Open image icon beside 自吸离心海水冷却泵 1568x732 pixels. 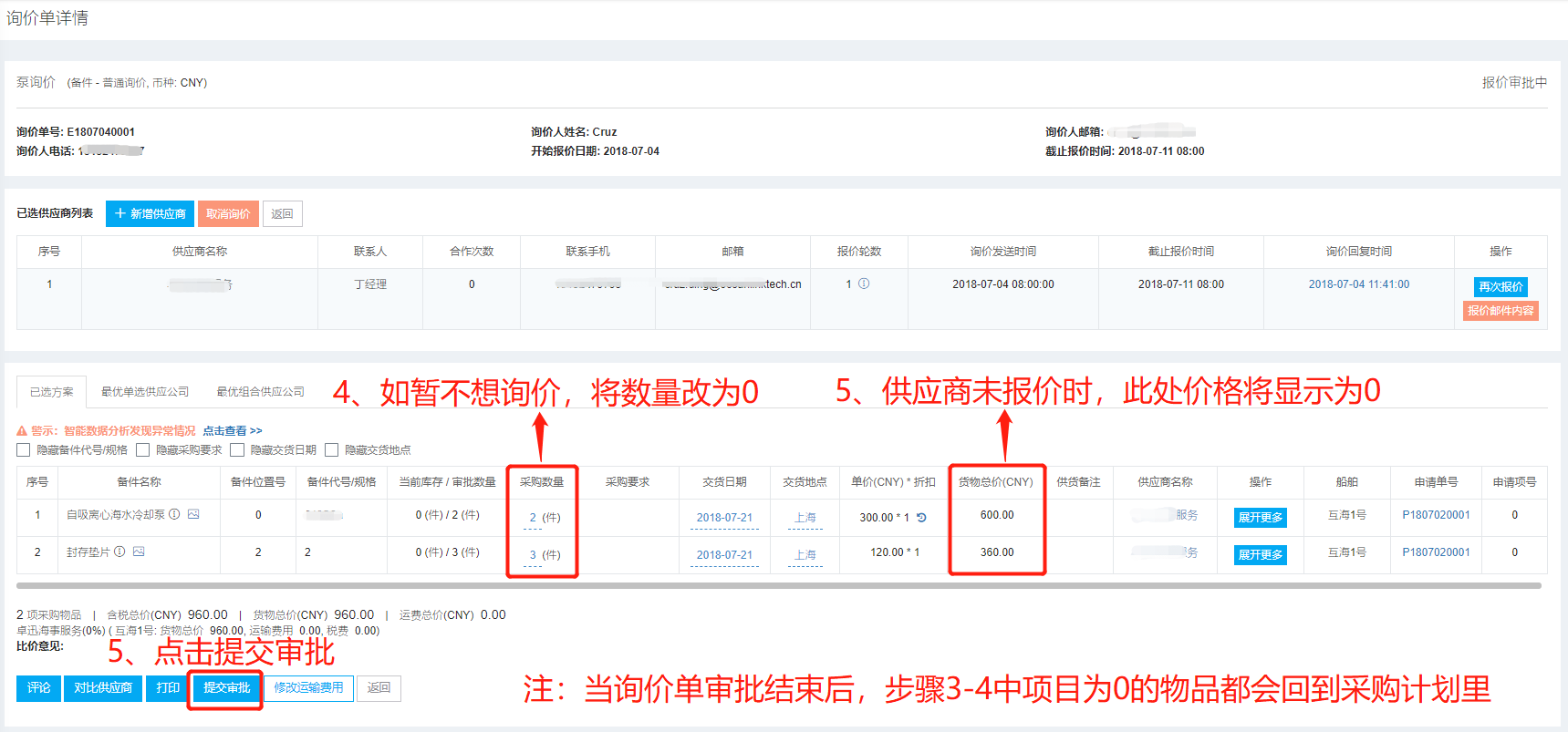click(x=193, y=514)
